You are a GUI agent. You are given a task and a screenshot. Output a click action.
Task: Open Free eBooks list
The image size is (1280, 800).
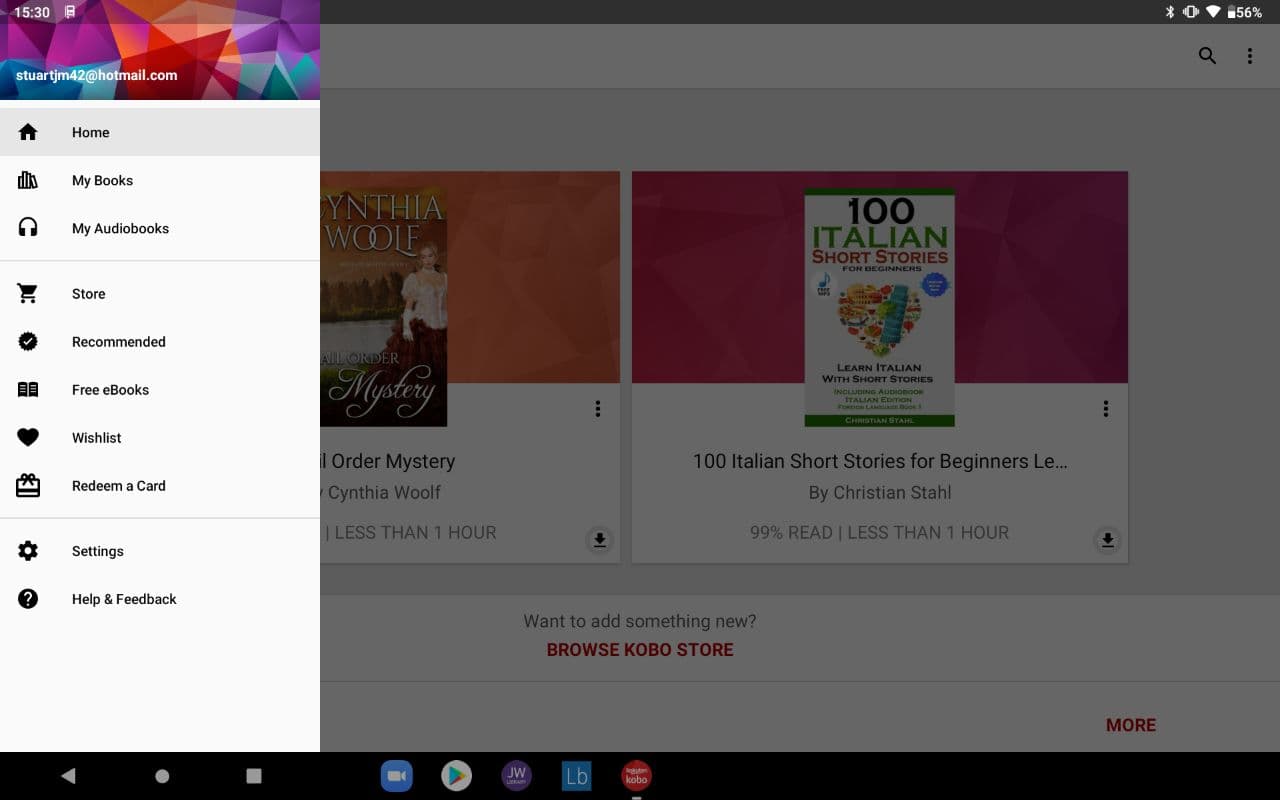click(160, 390)
